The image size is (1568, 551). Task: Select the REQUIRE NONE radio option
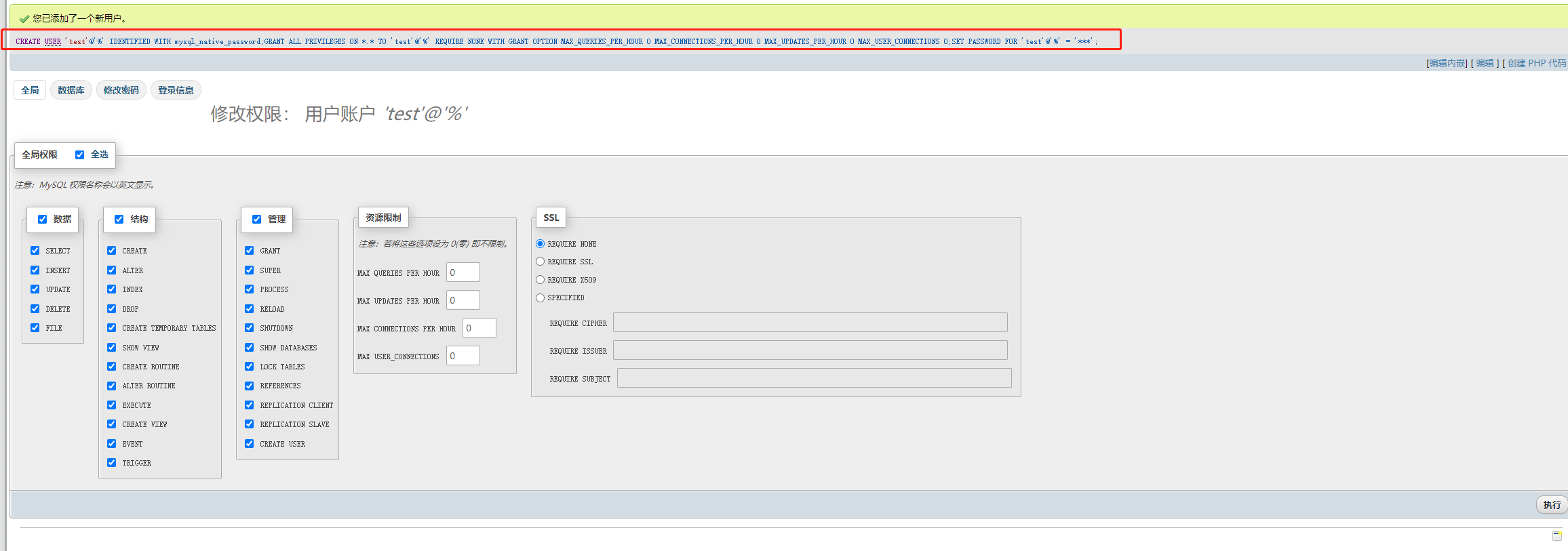coord(540,243)
